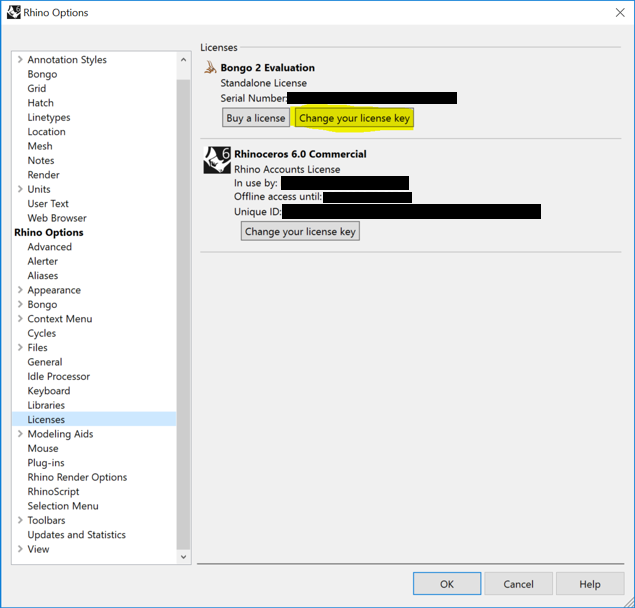Select Rhino Render Options
The width and height of the screenshot is (635, 608).
point(77,477)
